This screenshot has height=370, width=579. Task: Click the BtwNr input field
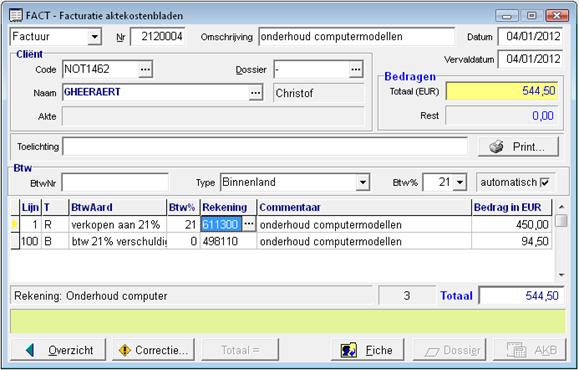coord(115,182)
